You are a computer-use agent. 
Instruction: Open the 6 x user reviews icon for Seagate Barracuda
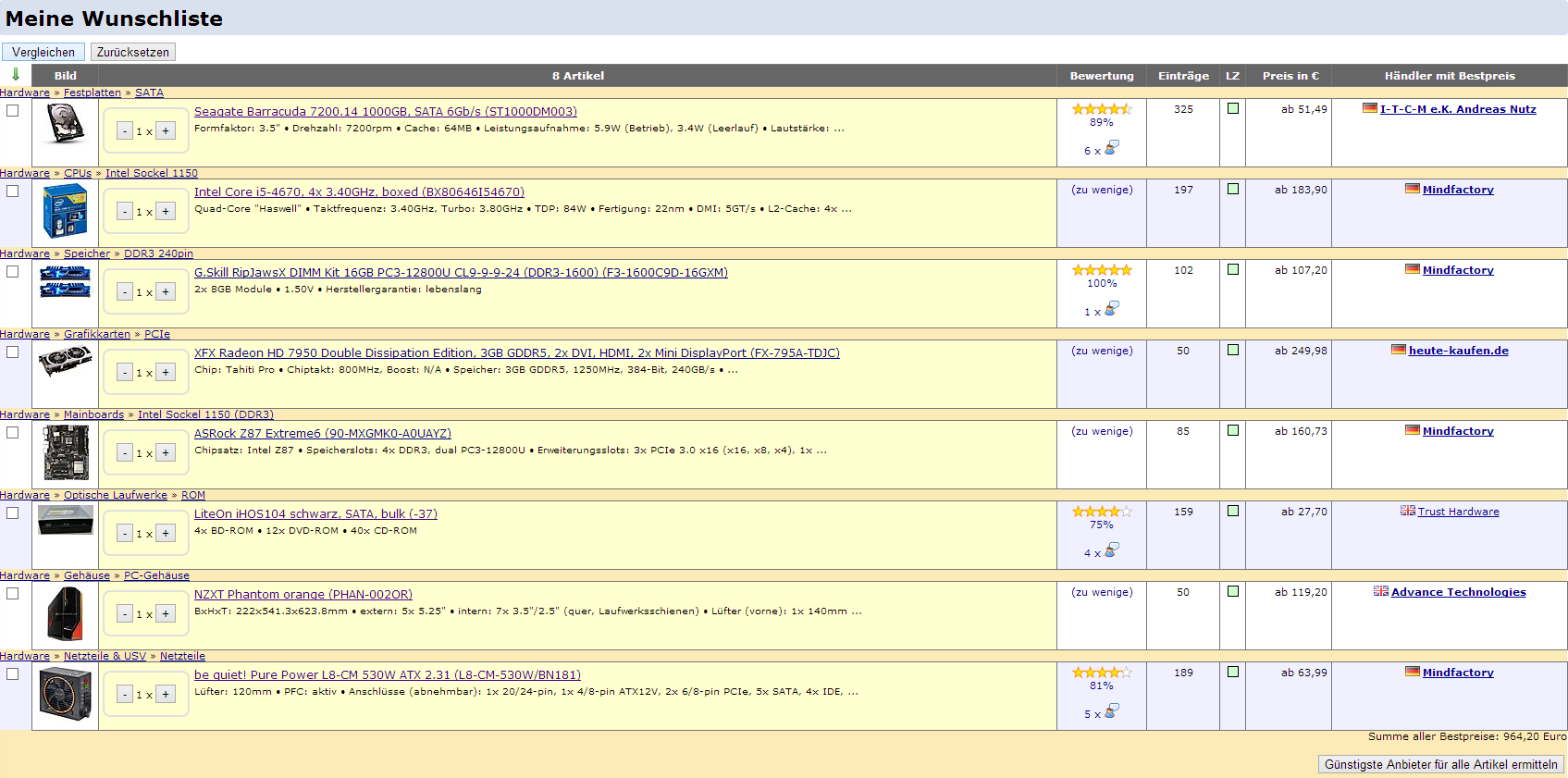pos(1112,147)
